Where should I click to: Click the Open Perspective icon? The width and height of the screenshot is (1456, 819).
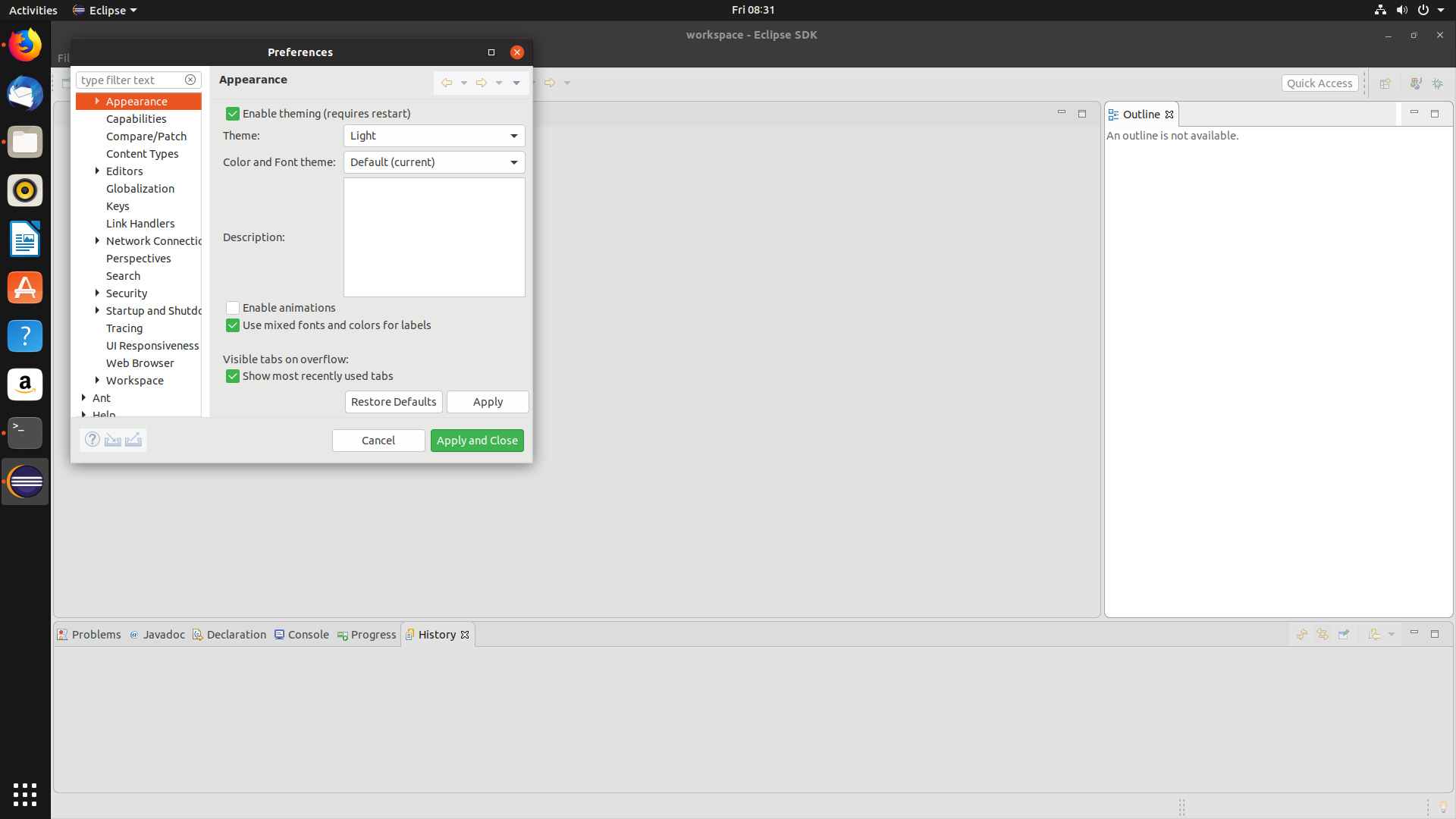click(1385, 83)
